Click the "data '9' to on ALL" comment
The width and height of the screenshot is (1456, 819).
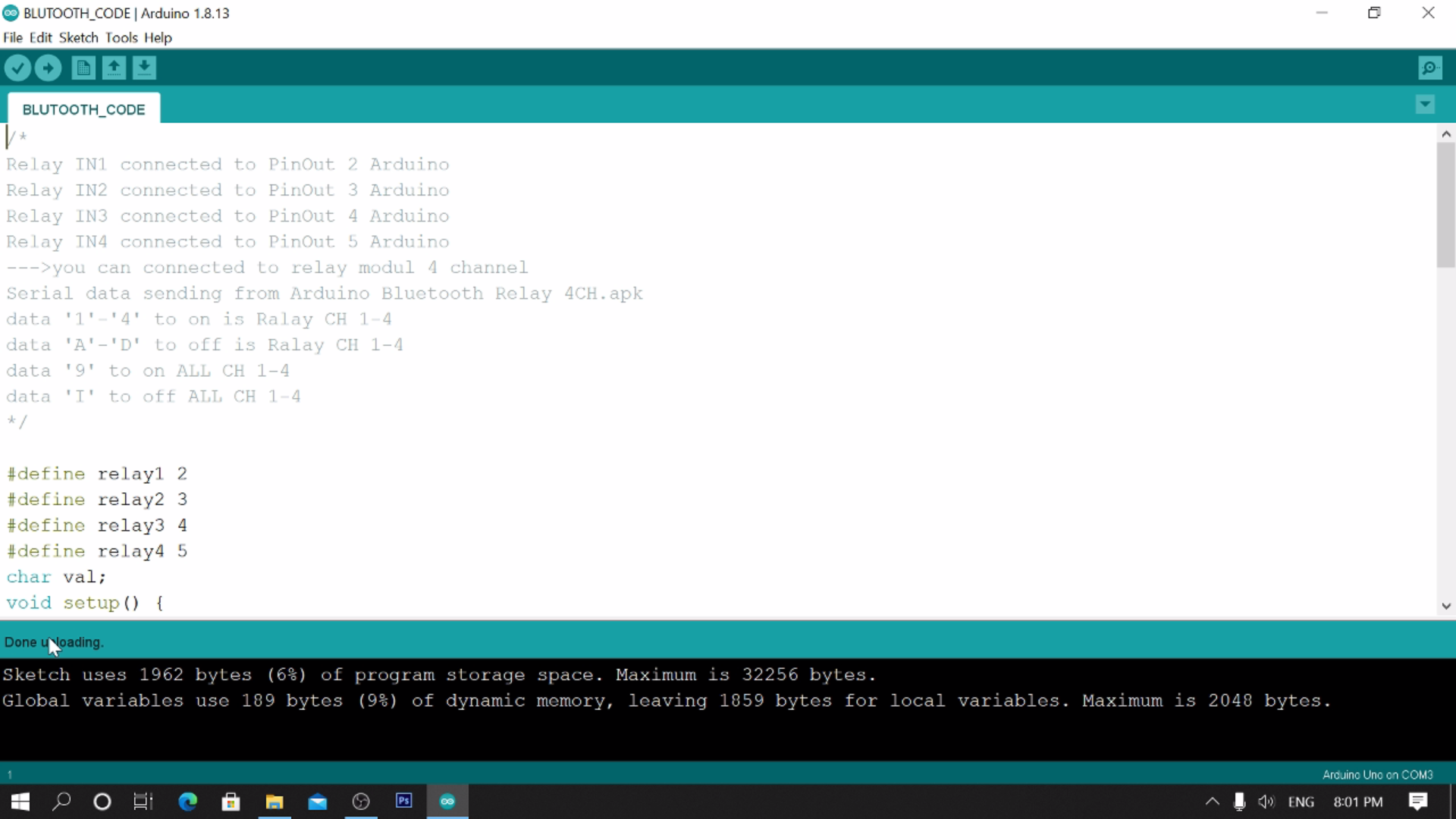pyautogui.click(x=148, y=371)
